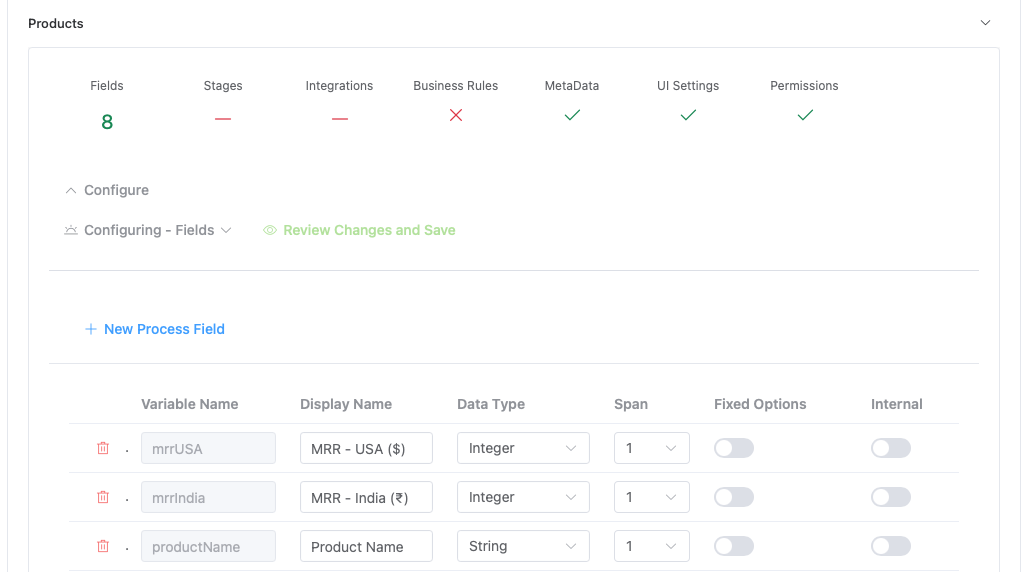Select the Fields summary tab
Viewport: 1027px width, 572px height.
(107, 86)
